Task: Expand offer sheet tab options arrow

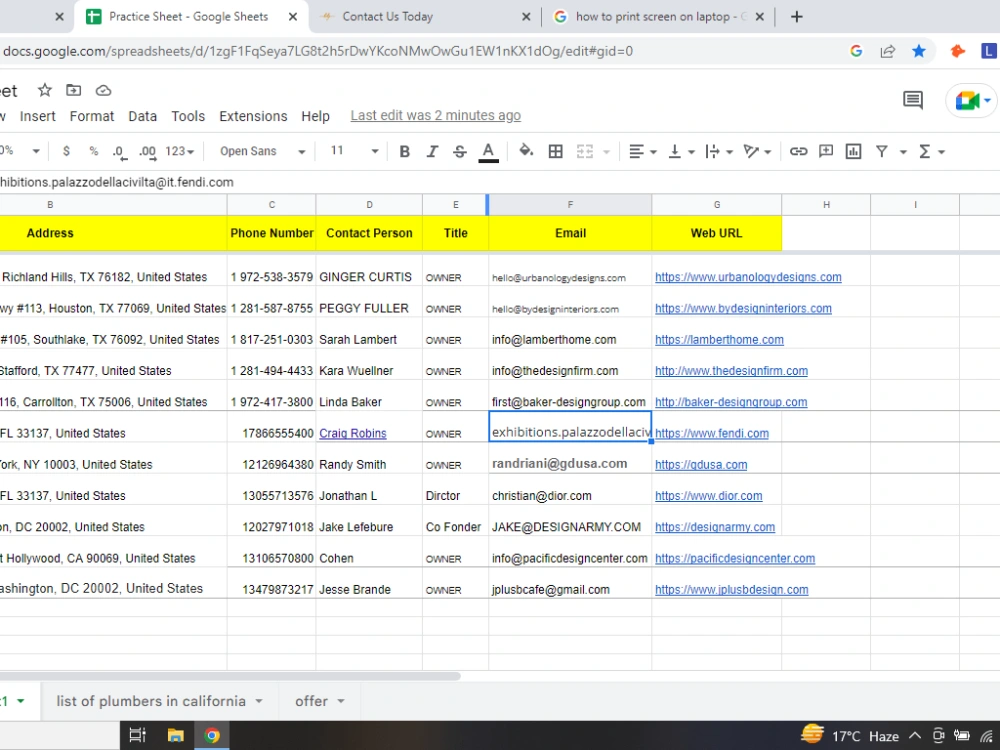Action: (x=341, y=701)
